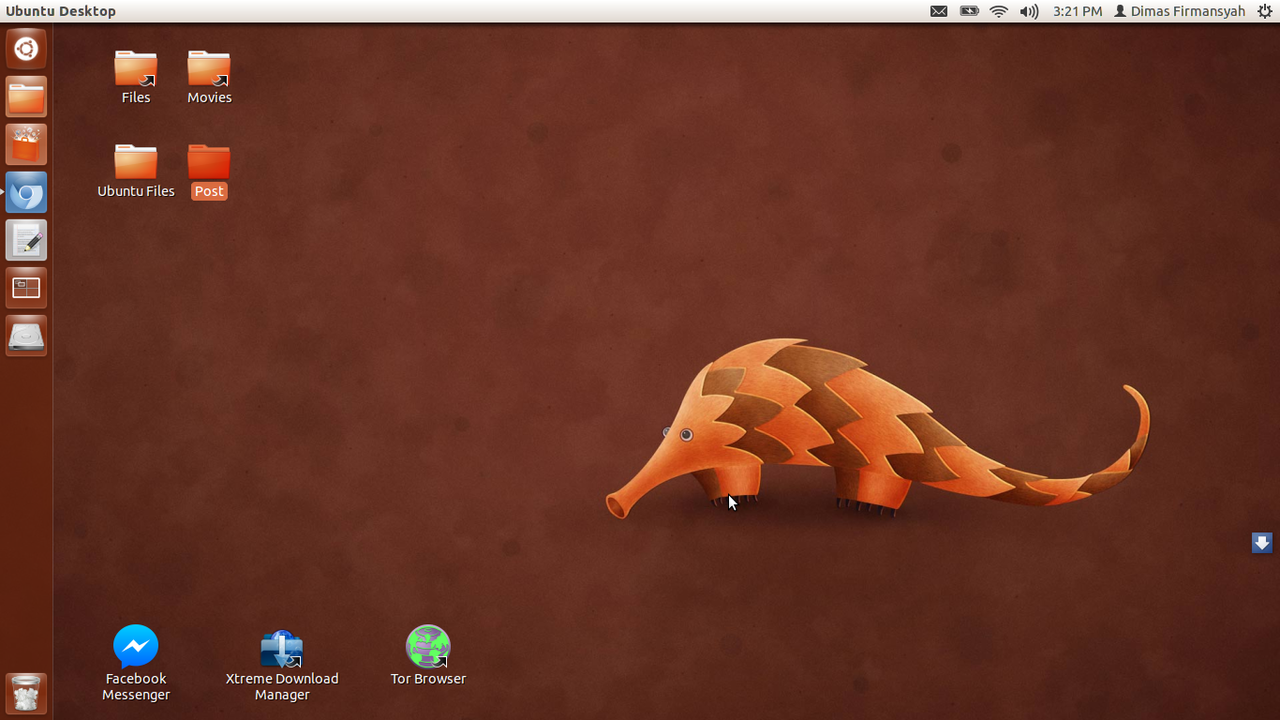Open the Ubuntu Dash home launcher

pos(26,48)
